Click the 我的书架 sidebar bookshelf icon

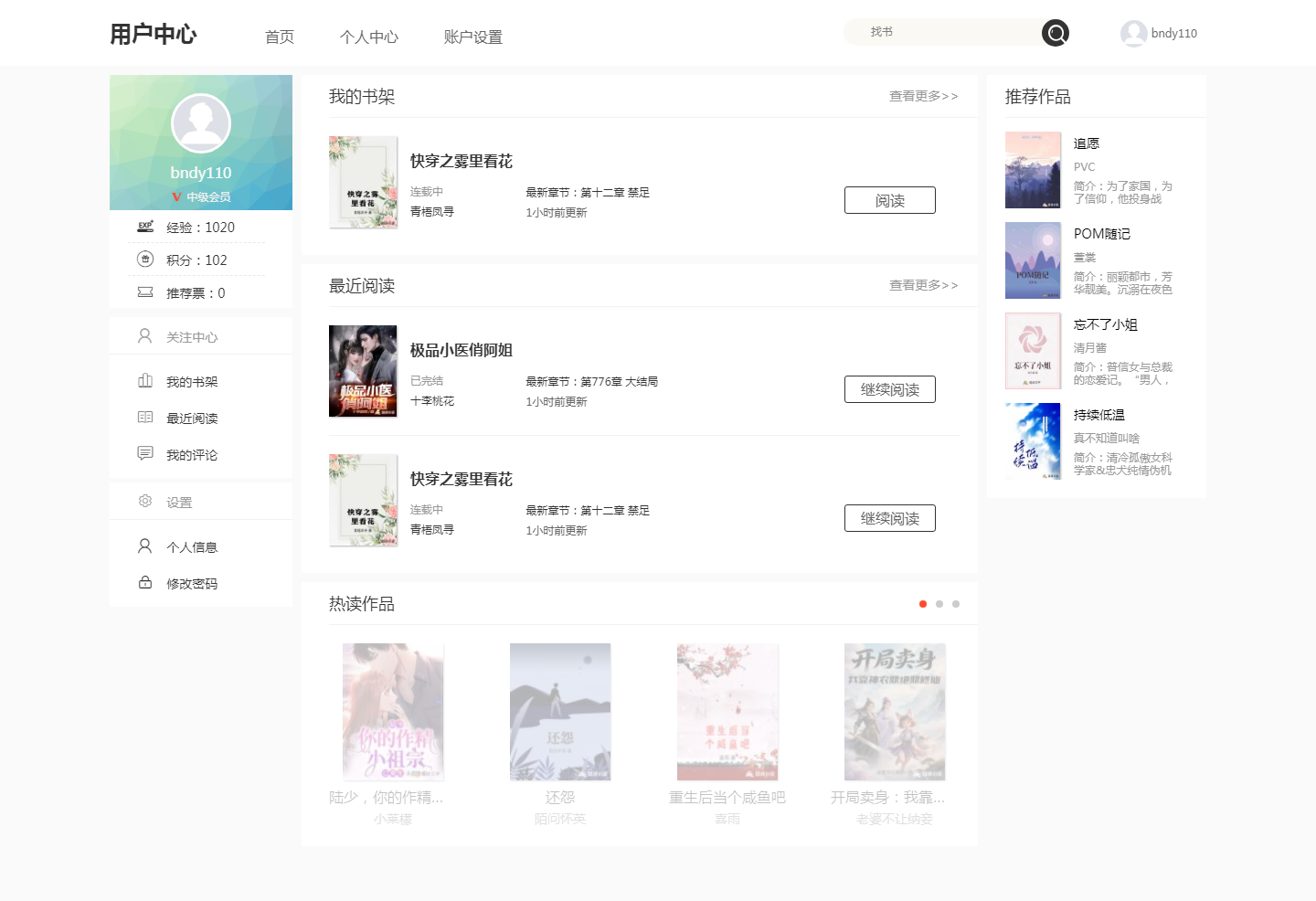pyautogui.click(x=145, y=381)
